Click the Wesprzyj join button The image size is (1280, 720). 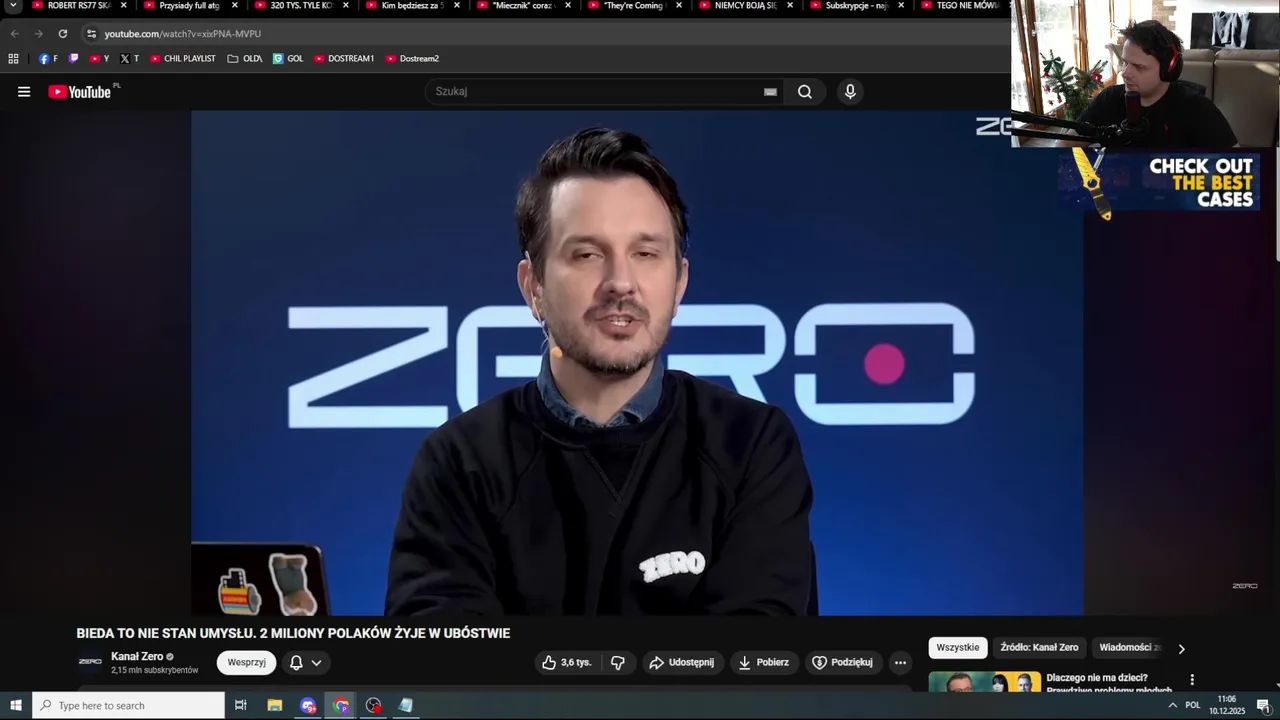tap(246, 662)
